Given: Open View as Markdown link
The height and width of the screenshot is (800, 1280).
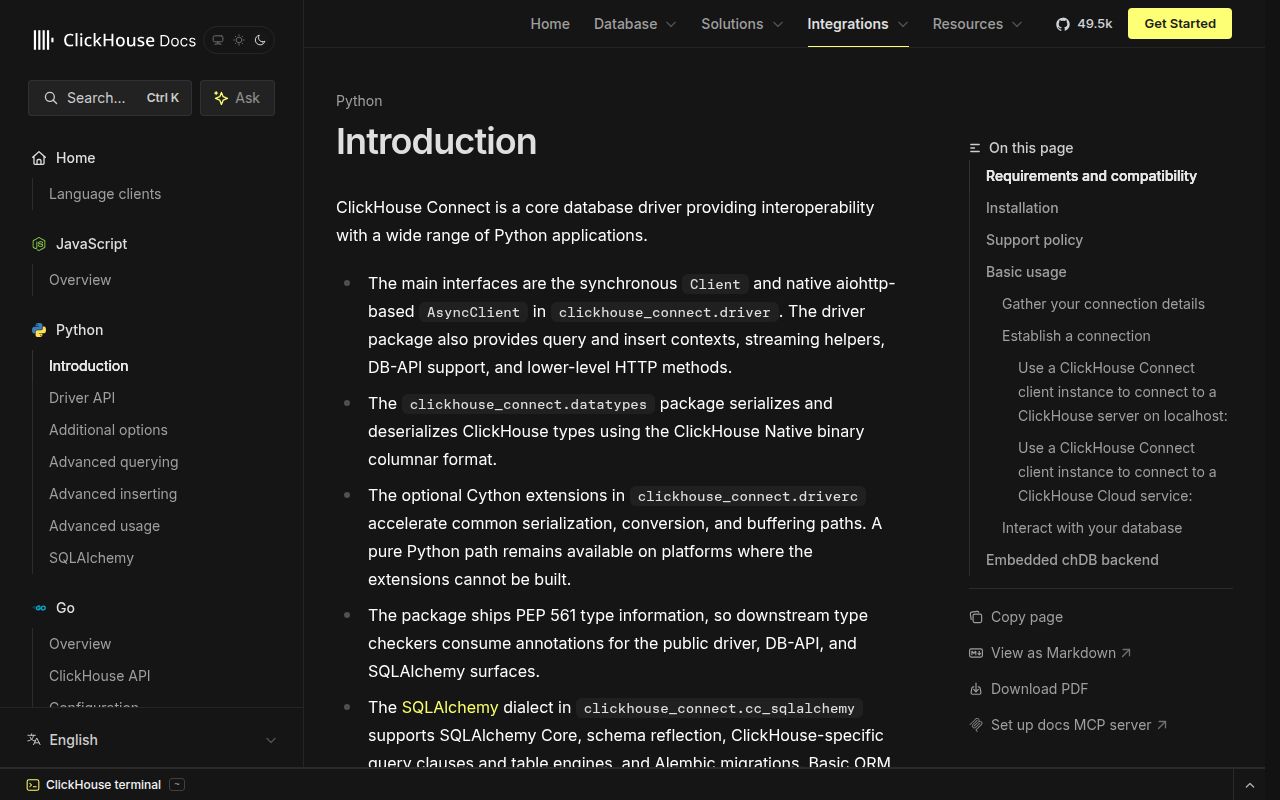Looking at the screenshot, I should (1061, 653).
